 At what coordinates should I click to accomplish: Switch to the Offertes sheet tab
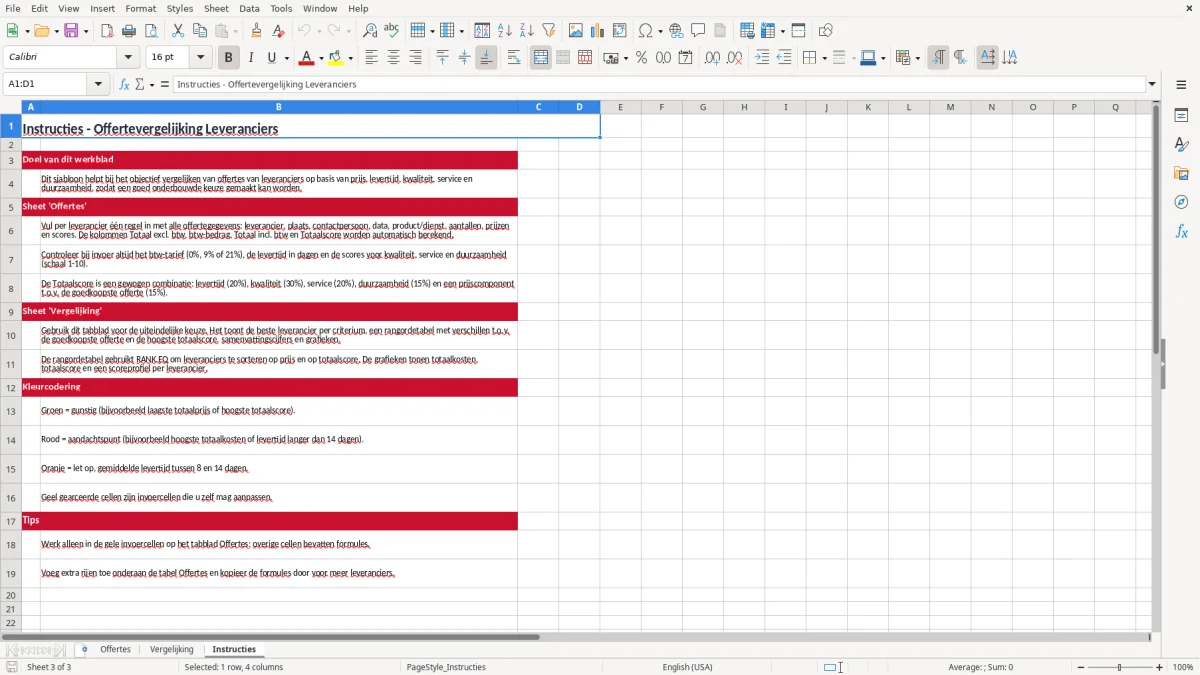(x=115, y=649)
